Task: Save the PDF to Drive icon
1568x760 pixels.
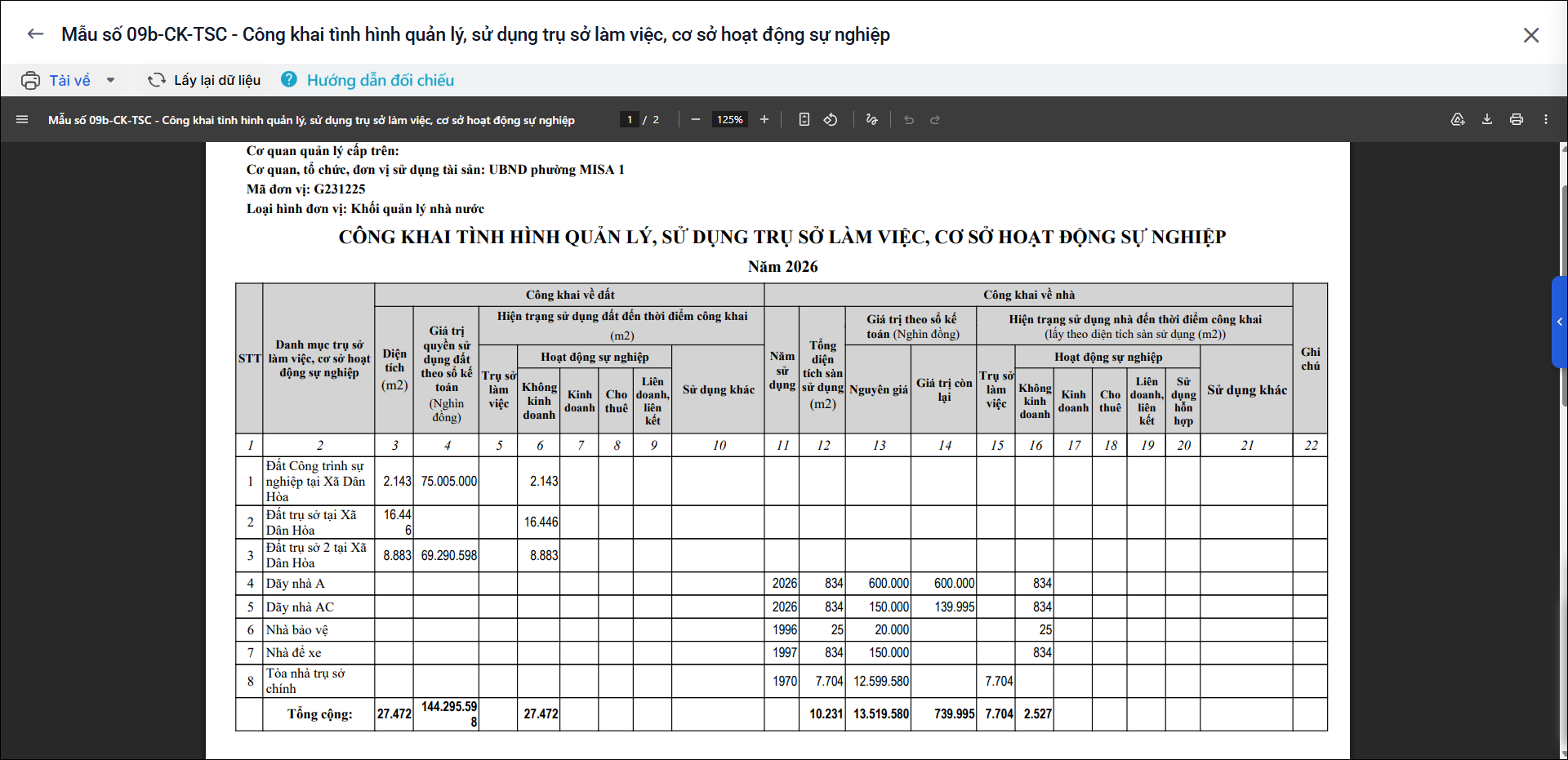Action: [x=1458, y=119]
